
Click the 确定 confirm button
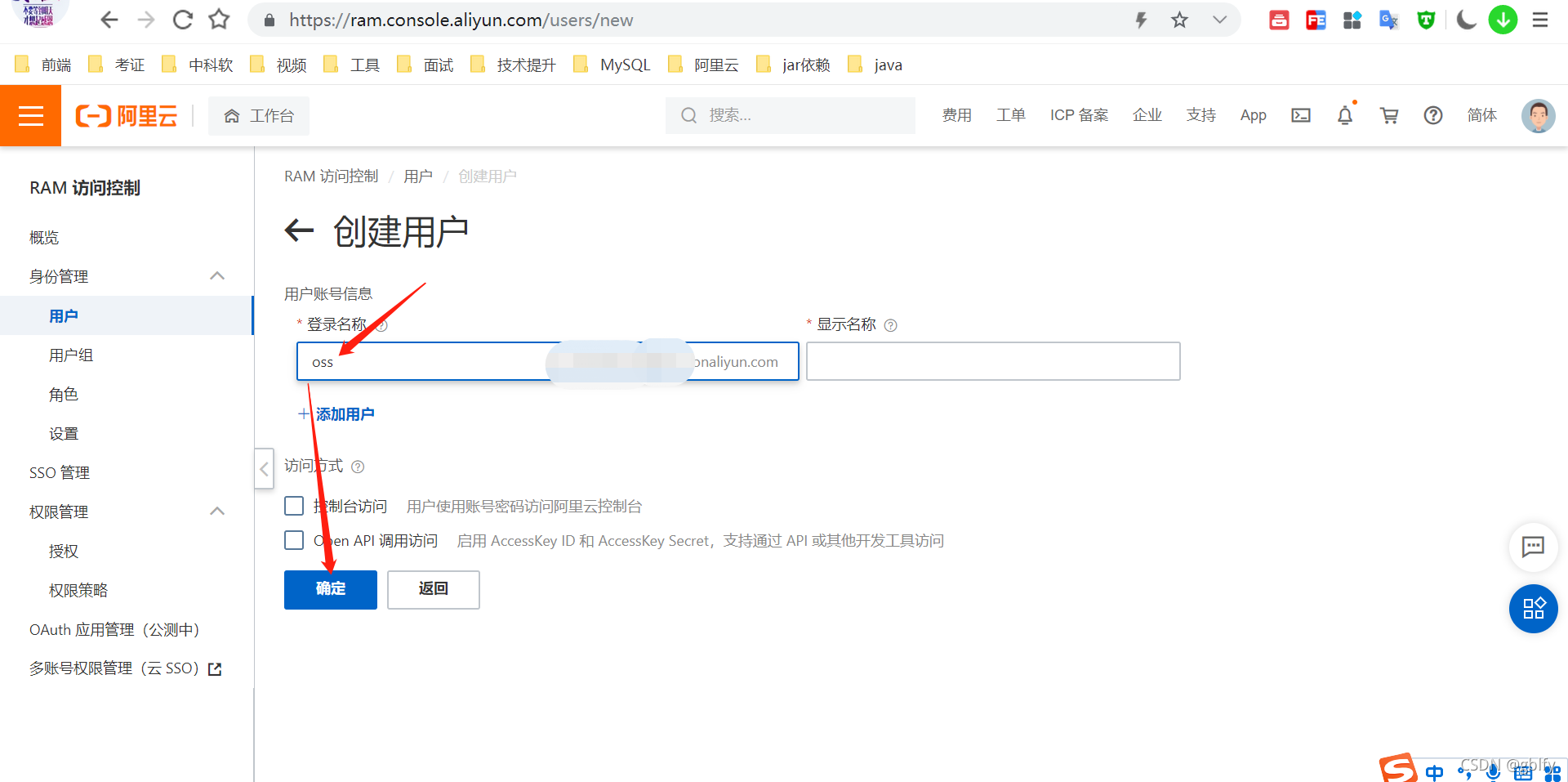click(330, 589)
